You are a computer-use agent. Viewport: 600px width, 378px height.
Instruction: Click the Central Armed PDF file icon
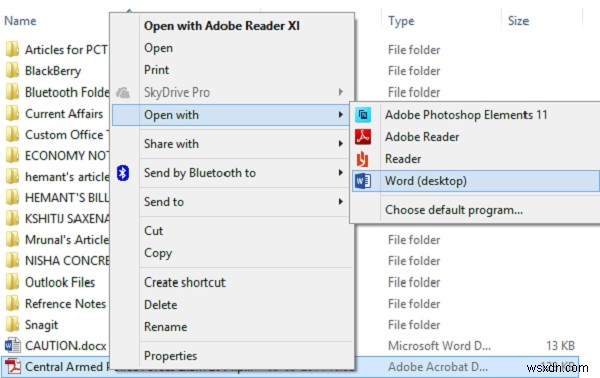[12, 367]
